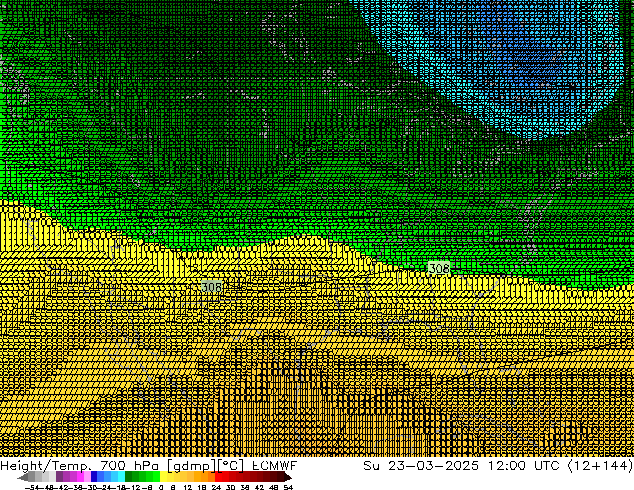634x490 pixels.
Task: Pick the cyan swatch above -18
Action: pyautogui.click(x=121, y=476)
